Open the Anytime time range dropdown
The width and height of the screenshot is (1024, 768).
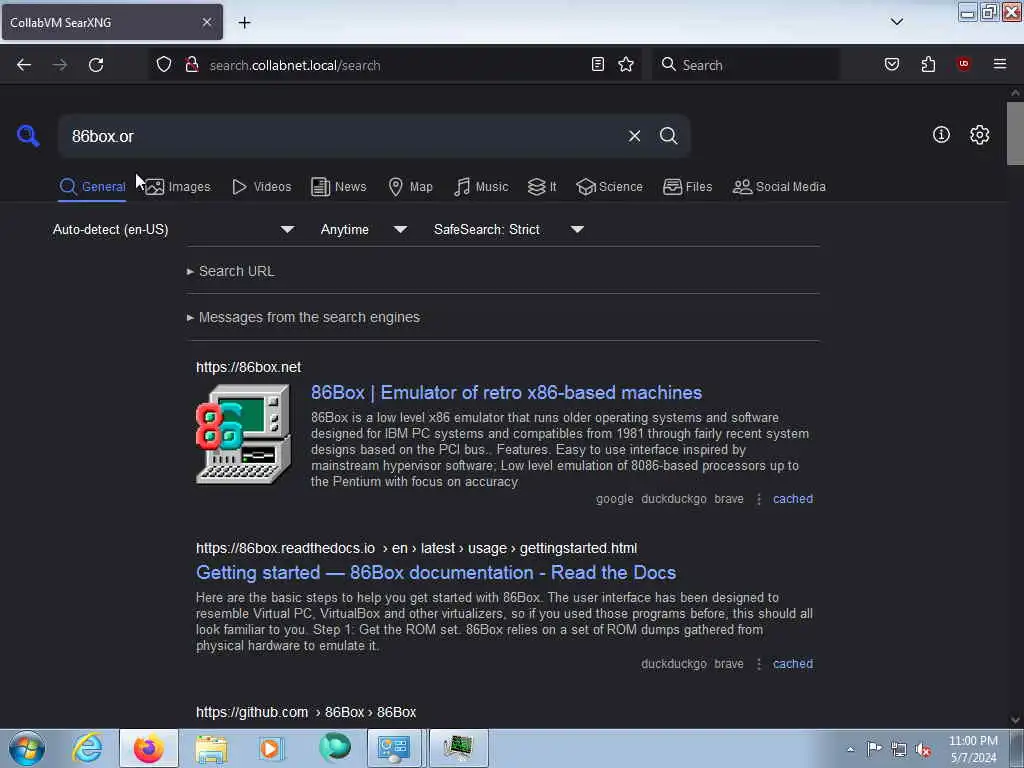click(x=364, y=229)
